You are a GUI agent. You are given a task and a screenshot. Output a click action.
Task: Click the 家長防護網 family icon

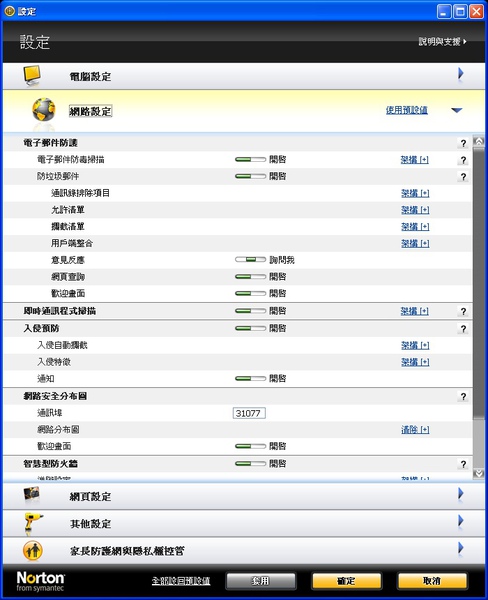33,551
